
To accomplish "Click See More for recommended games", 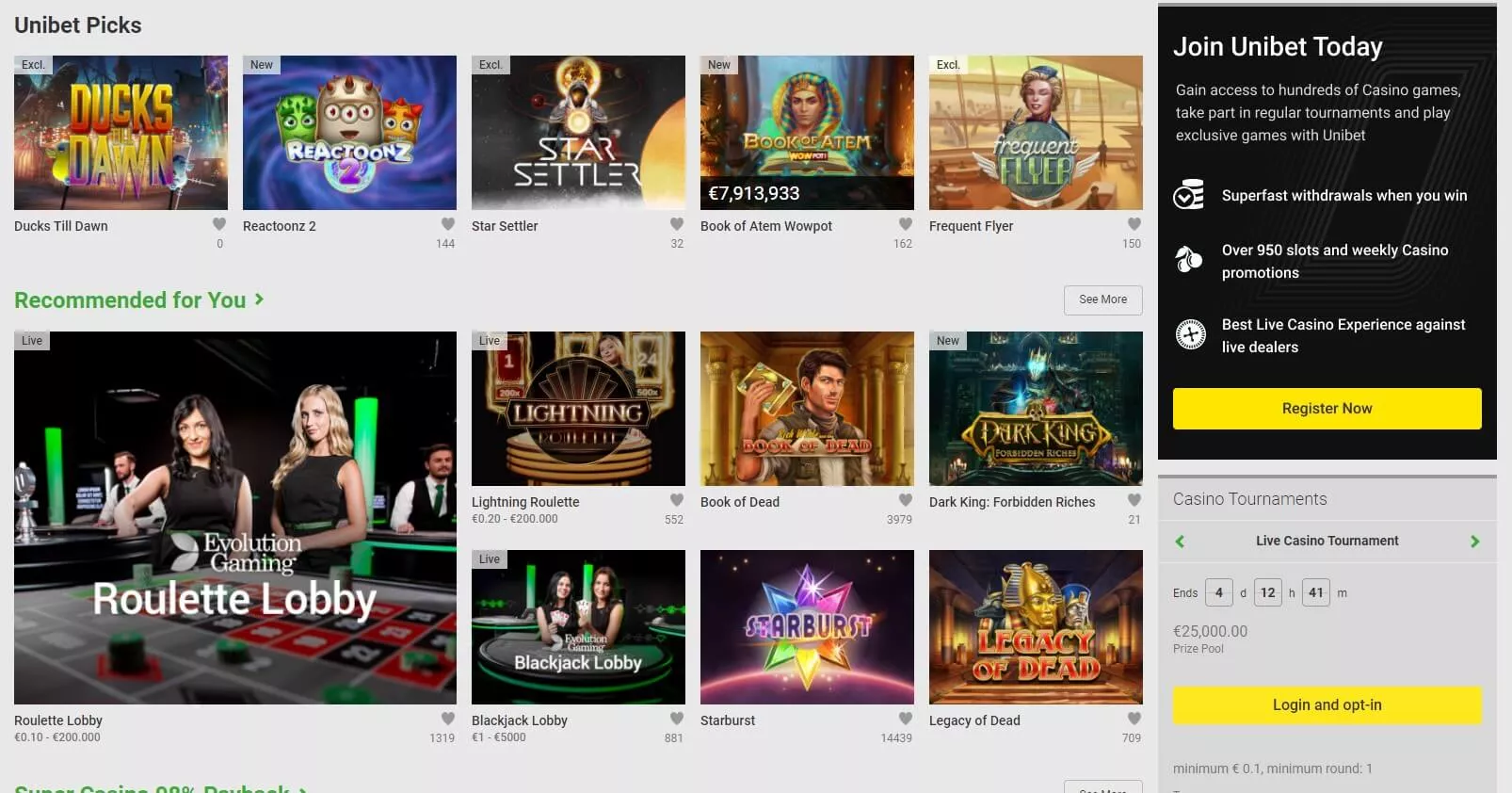I will coord(1102,299).
